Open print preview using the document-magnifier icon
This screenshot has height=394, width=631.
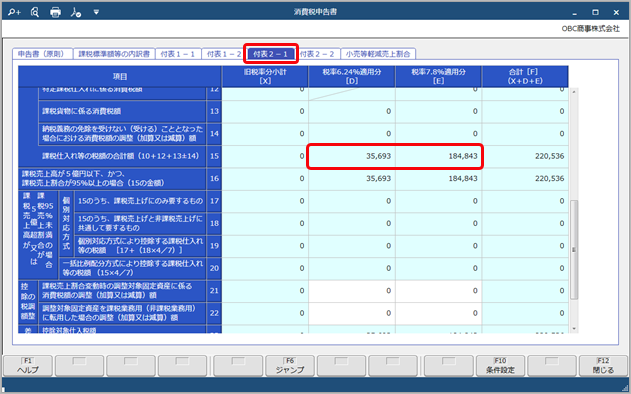[x=35, y=12]
